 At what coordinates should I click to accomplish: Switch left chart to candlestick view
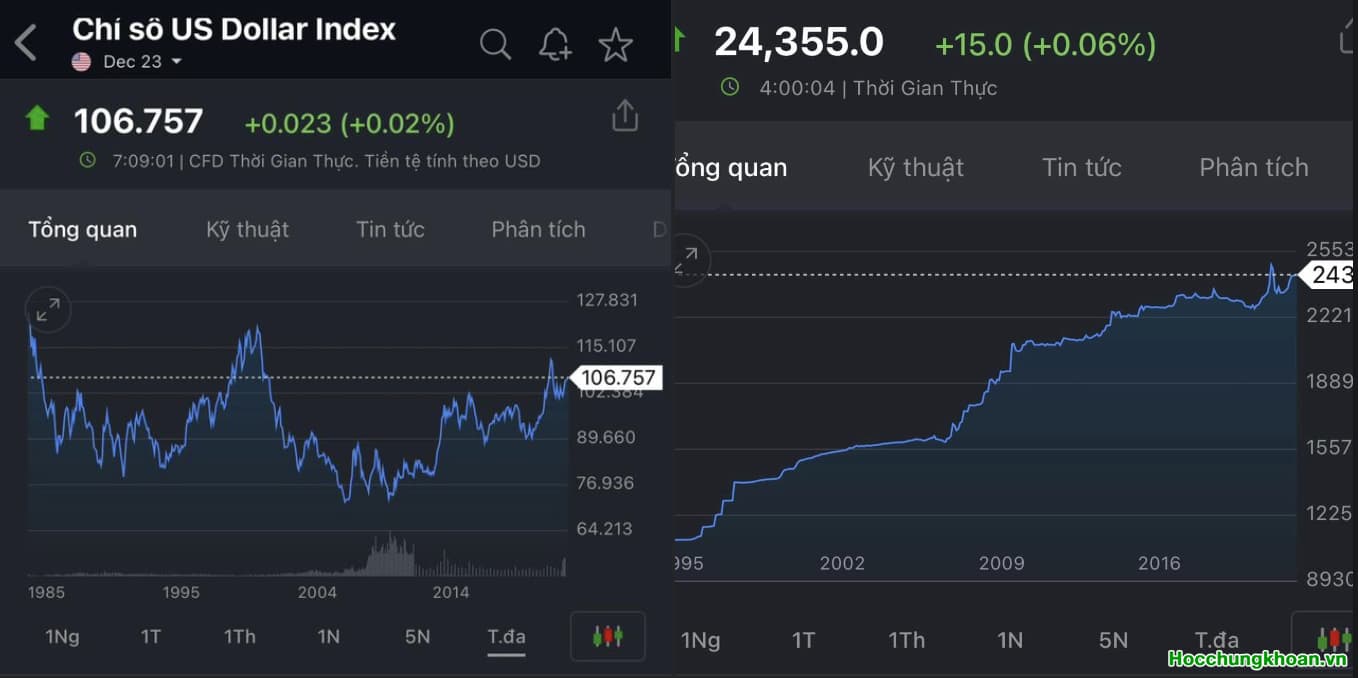coord(607,637)
